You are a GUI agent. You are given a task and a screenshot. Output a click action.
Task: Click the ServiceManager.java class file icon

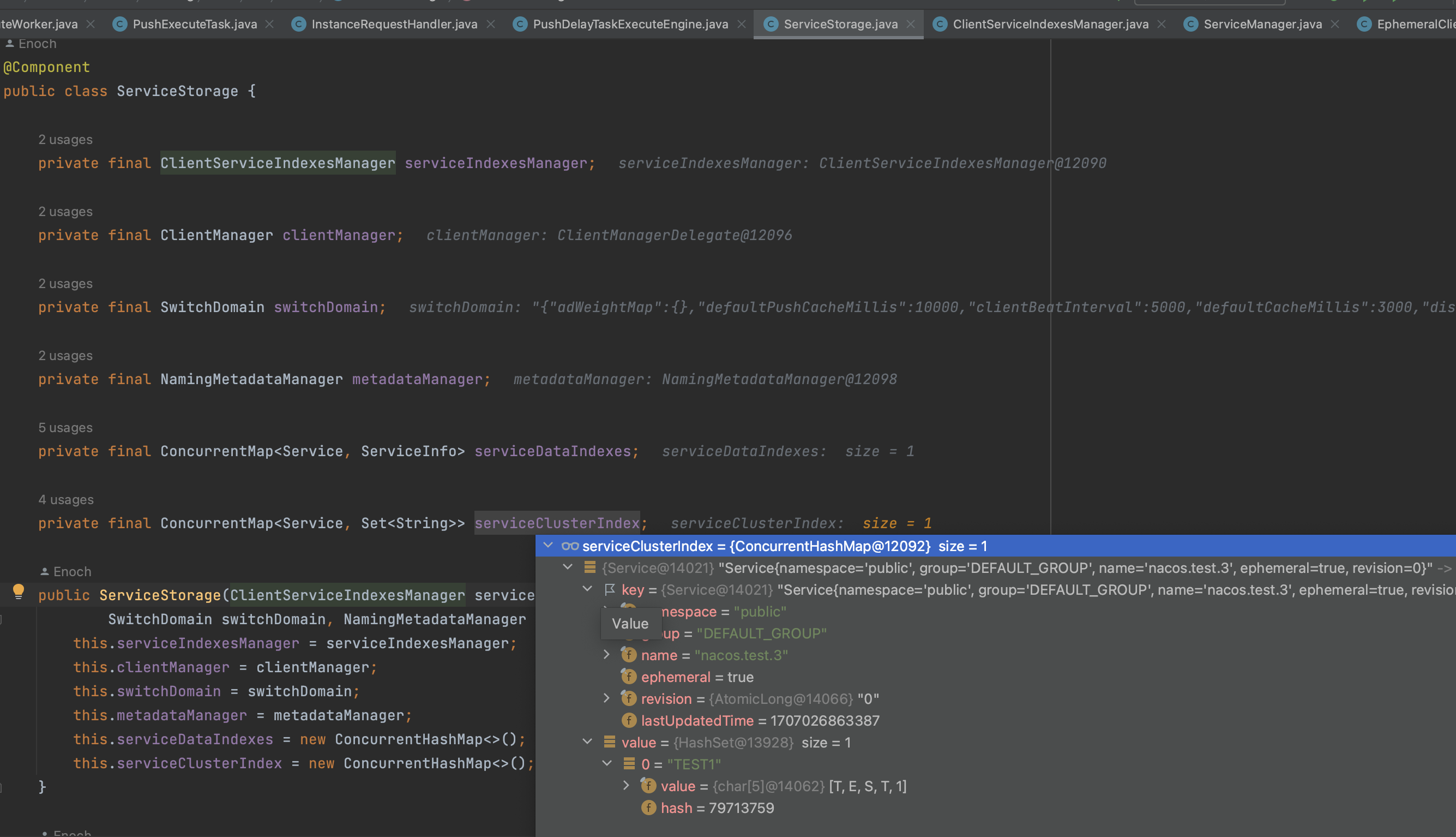tap(1190, 24)
